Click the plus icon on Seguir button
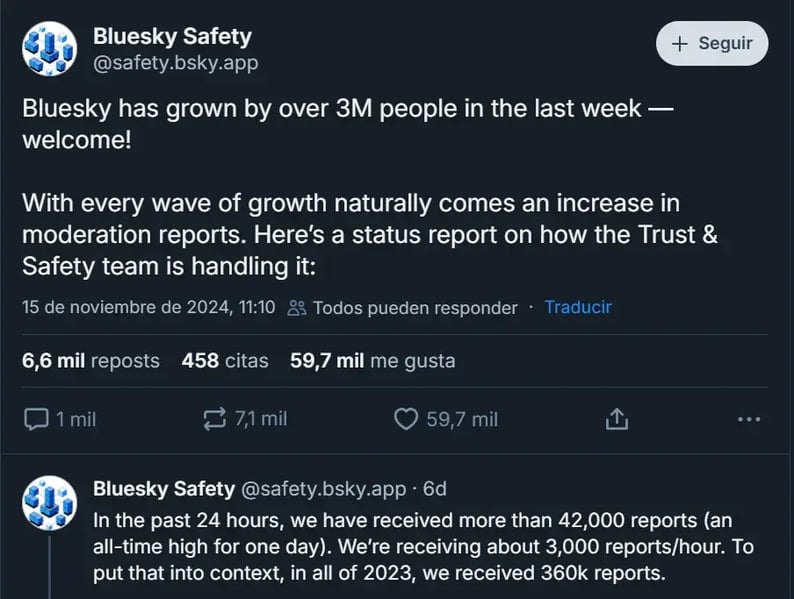This screenshot has width=794, height=599. pos(680,44)
